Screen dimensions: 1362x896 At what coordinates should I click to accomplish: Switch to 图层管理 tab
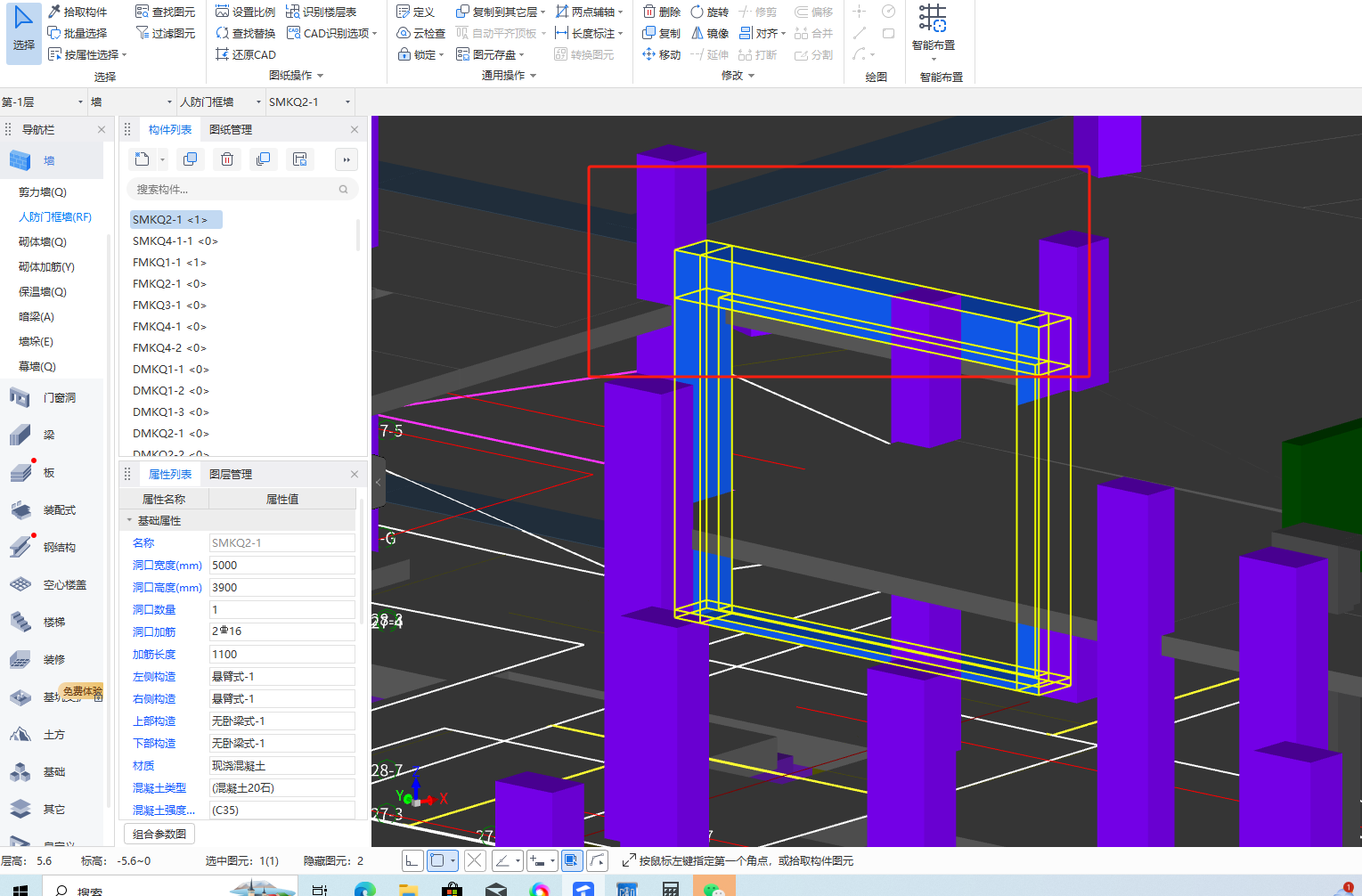coord(230,474)
